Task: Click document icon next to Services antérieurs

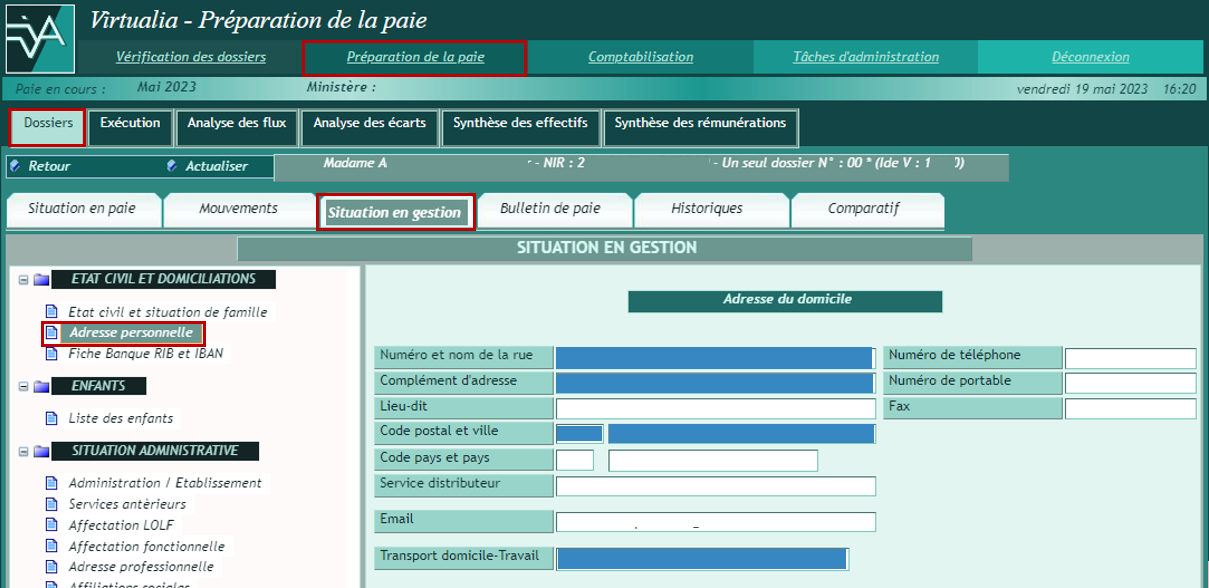Action: click(x=52, y=504)
